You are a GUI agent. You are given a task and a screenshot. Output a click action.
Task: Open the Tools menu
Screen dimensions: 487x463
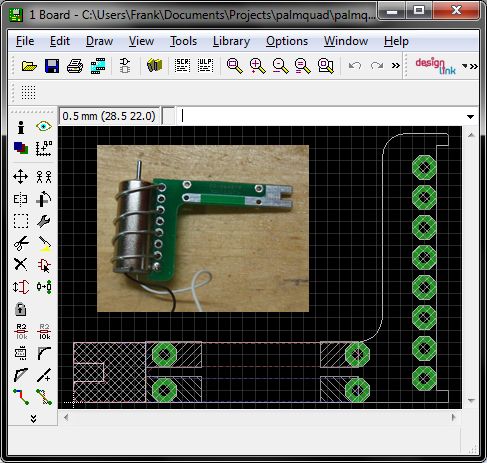[x=183, y=41]
